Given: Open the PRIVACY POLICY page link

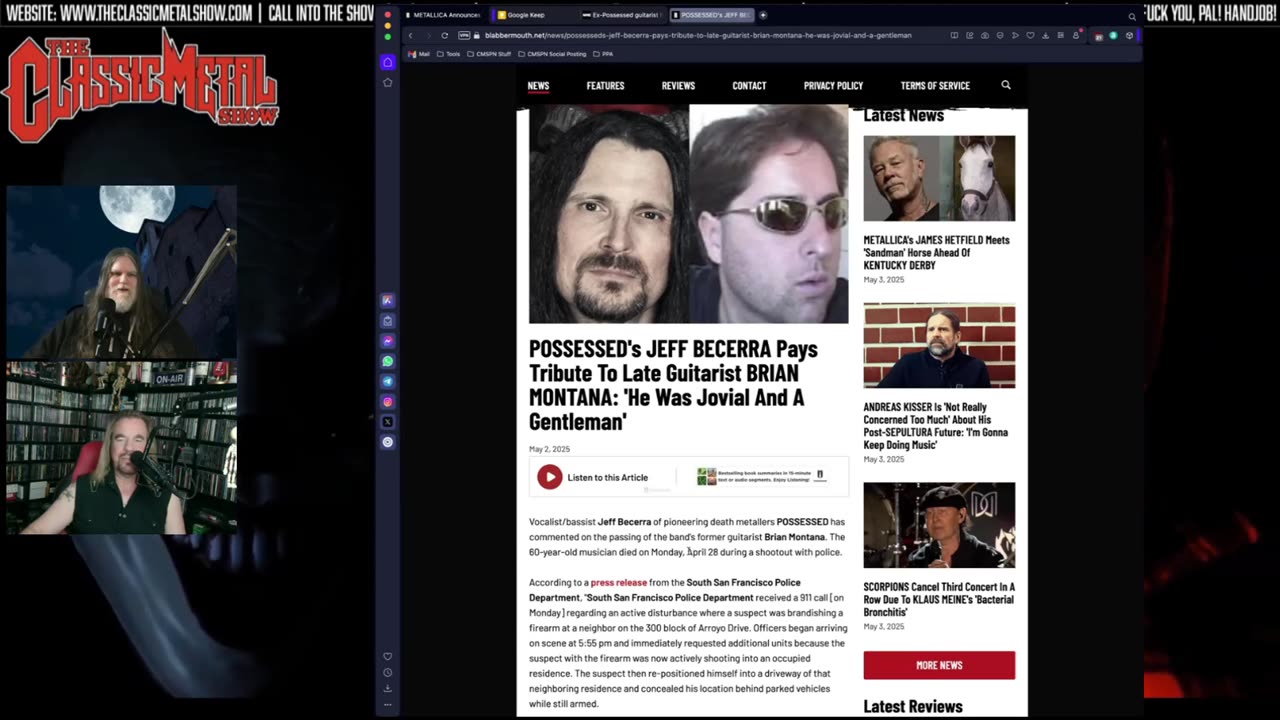Looking at the screenshot, I should [x=833, y=85].
